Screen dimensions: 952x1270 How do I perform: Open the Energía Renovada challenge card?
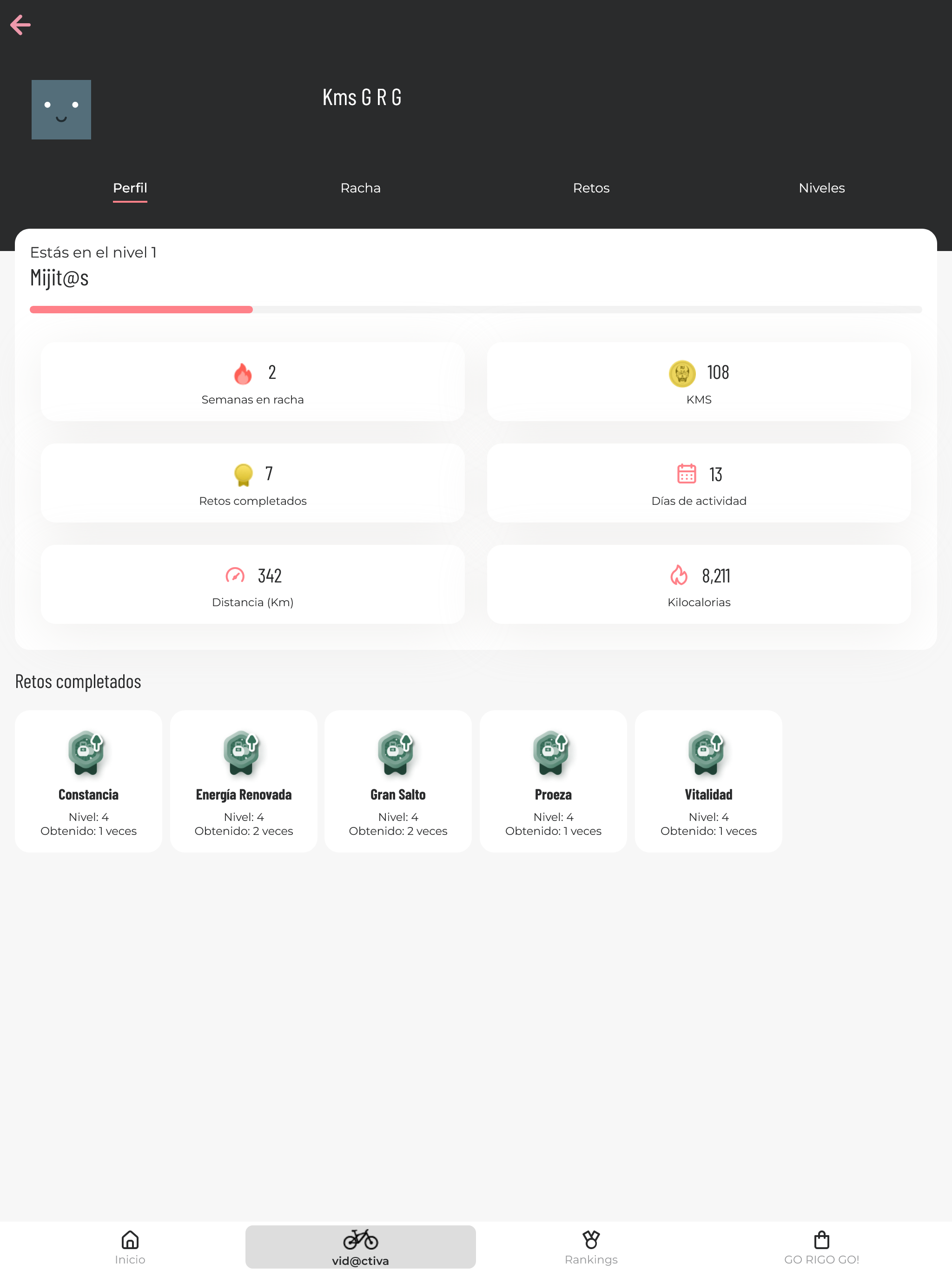244,781
